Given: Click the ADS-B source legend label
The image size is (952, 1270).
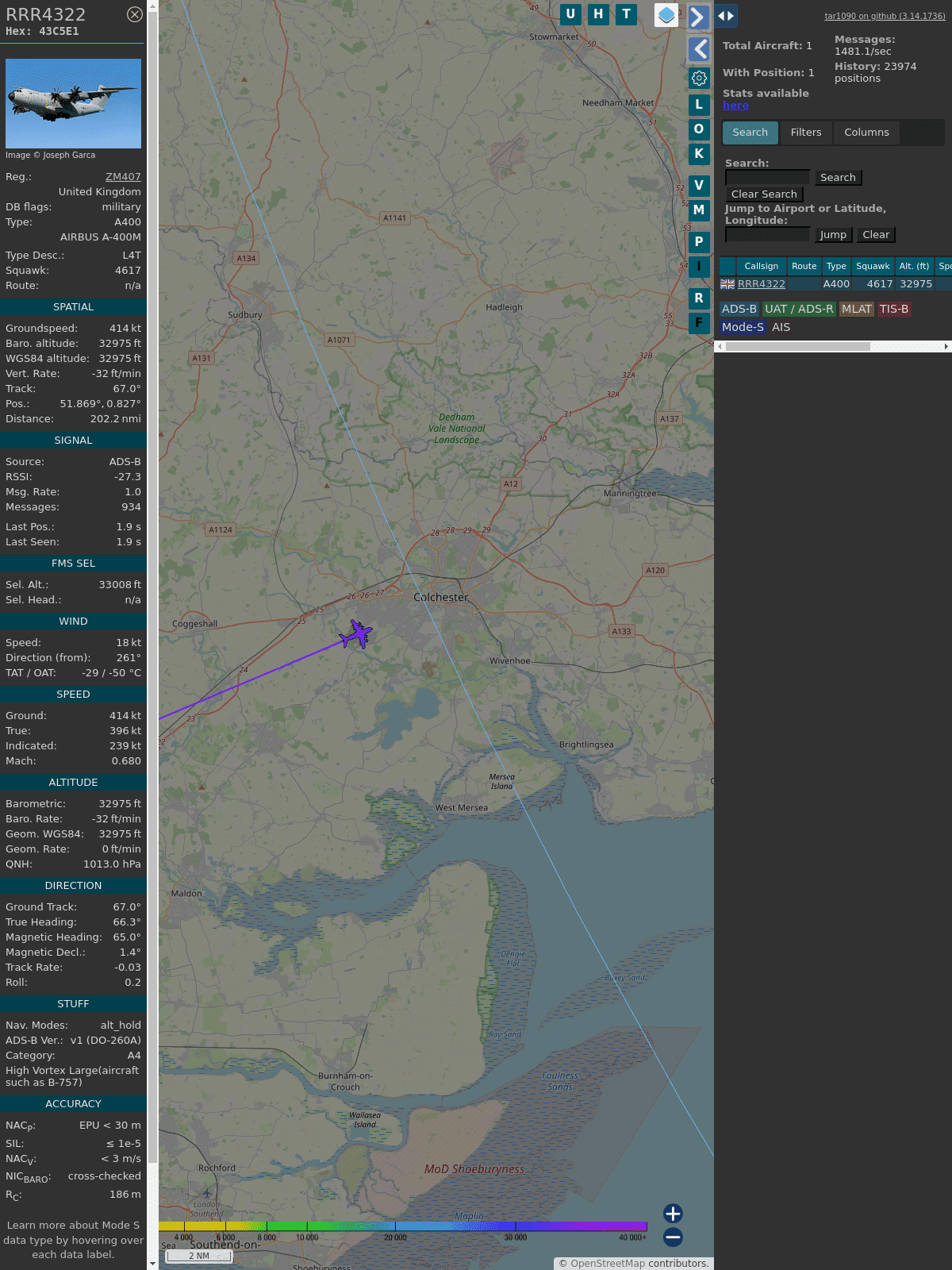Looking at the screenshot, I should click(739, 310).
